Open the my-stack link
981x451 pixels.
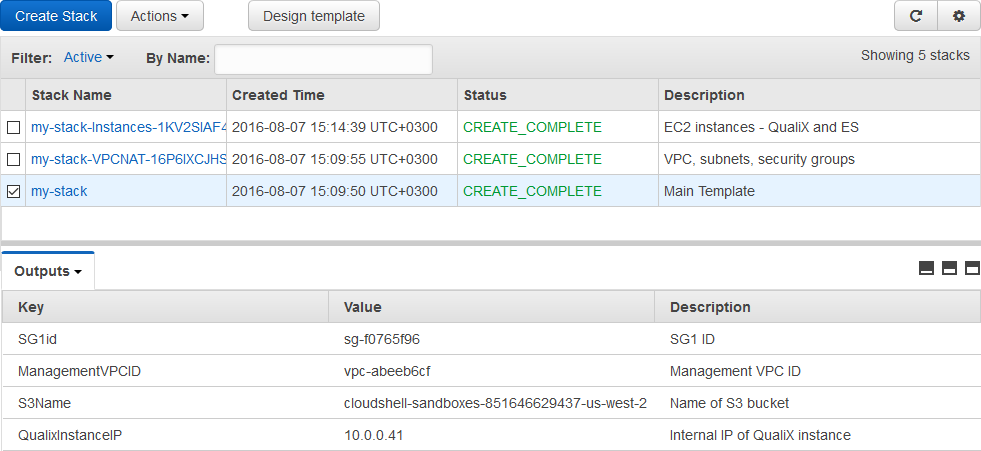59,191
